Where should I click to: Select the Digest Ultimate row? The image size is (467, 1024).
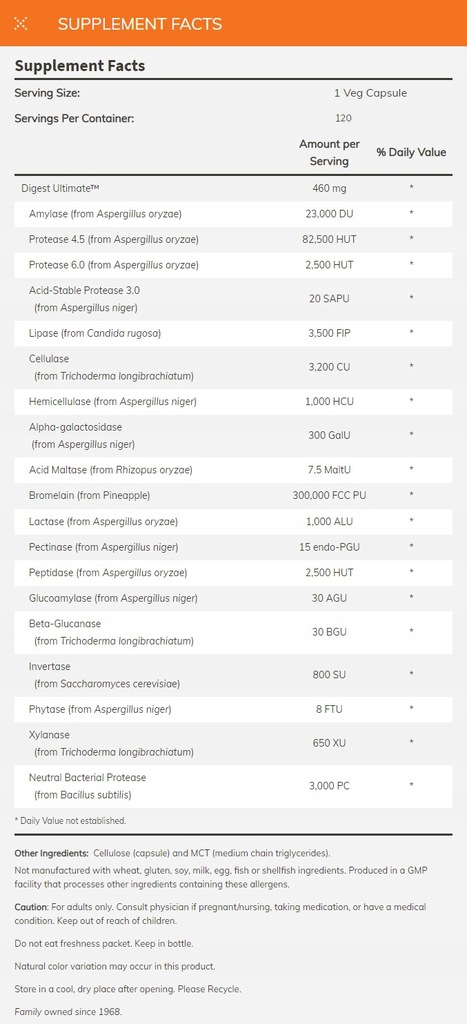click(x=233, y=188)
